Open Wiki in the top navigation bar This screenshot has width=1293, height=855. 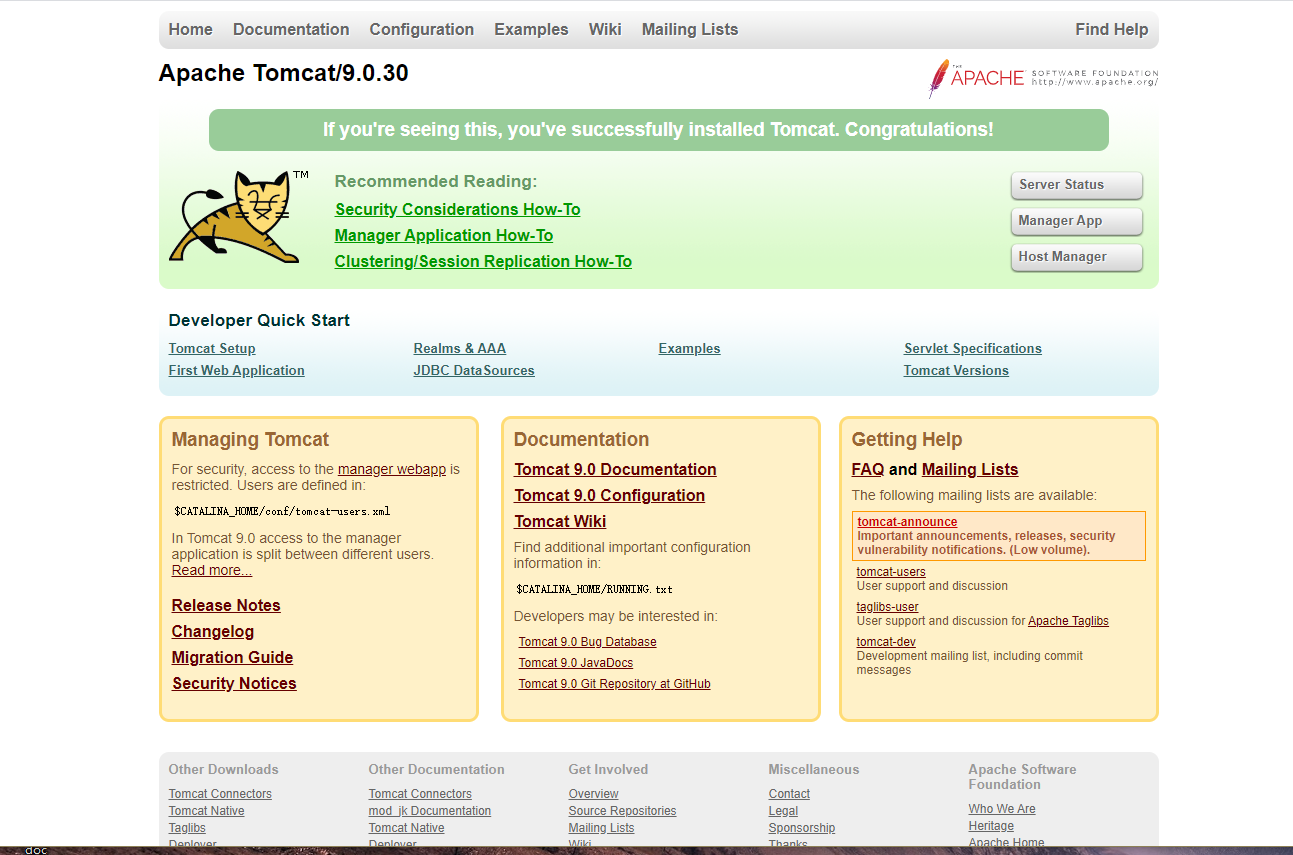(605, 30)
